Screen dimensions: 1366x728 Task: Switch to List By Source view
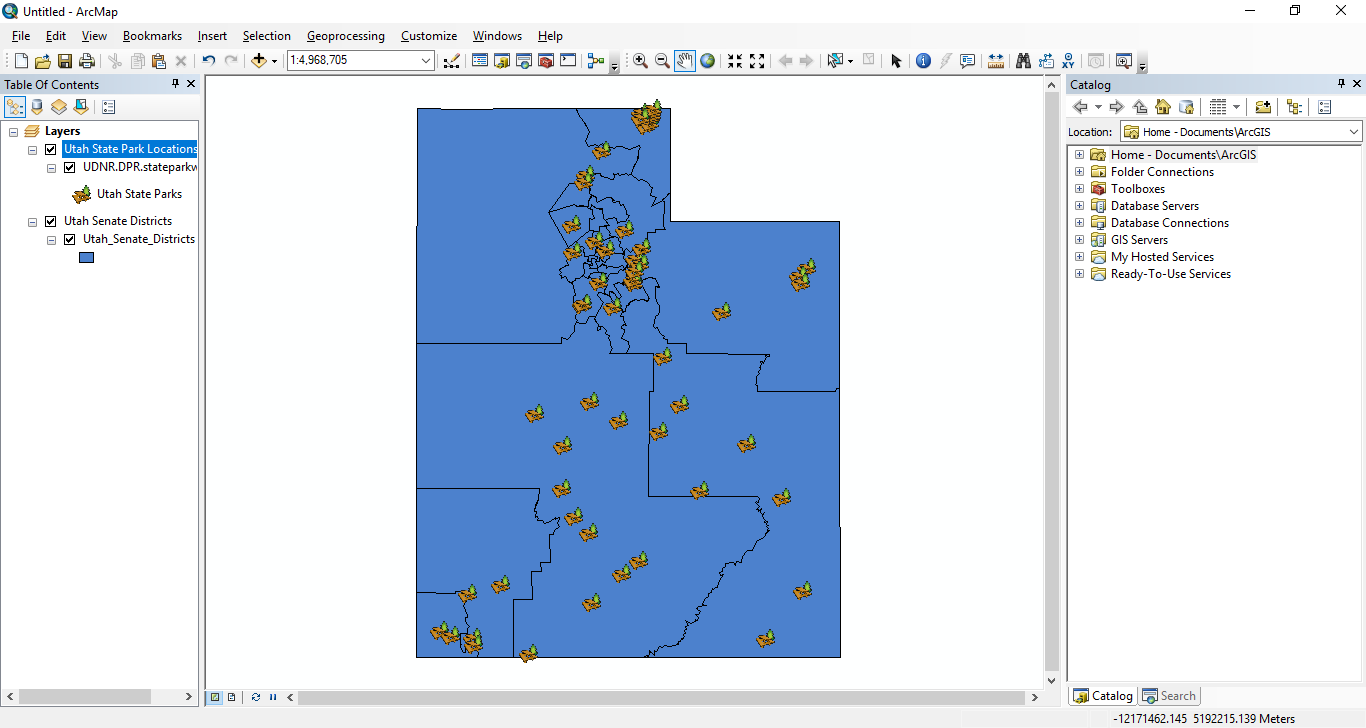[37, 106]
